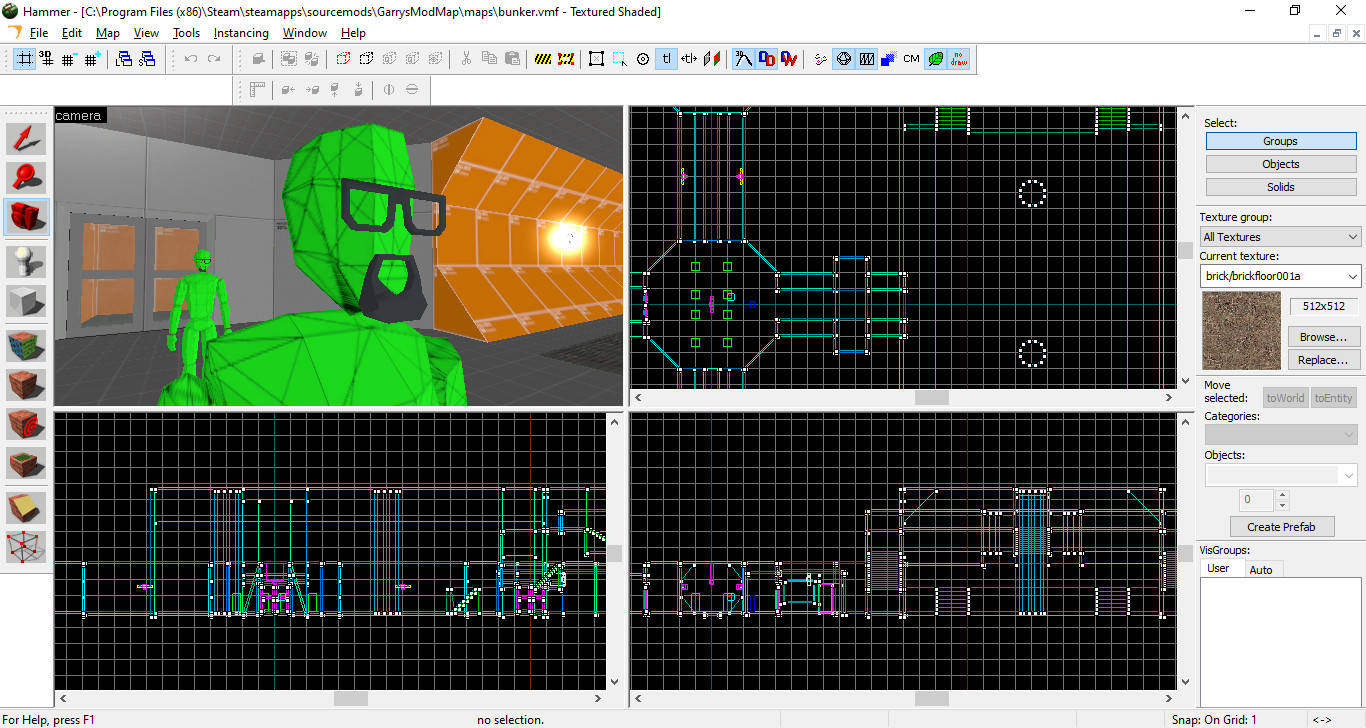Click the Replace... texture button

pos(1322,360)
